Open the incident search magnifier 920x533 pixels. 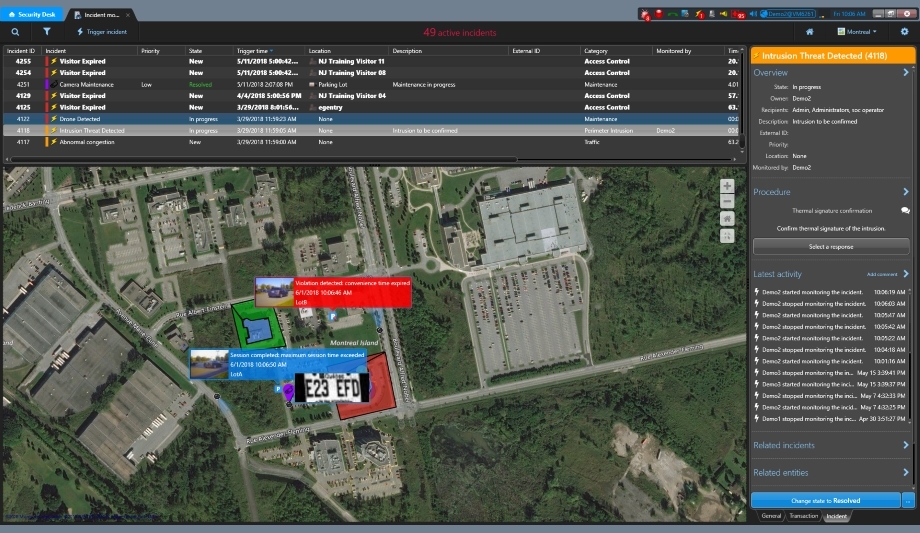15,32
